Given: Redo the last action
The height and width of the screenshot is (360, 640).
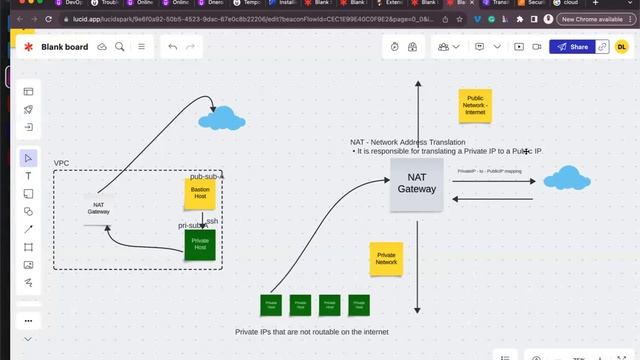Looking at the screenshot, I should click(191, 47).
